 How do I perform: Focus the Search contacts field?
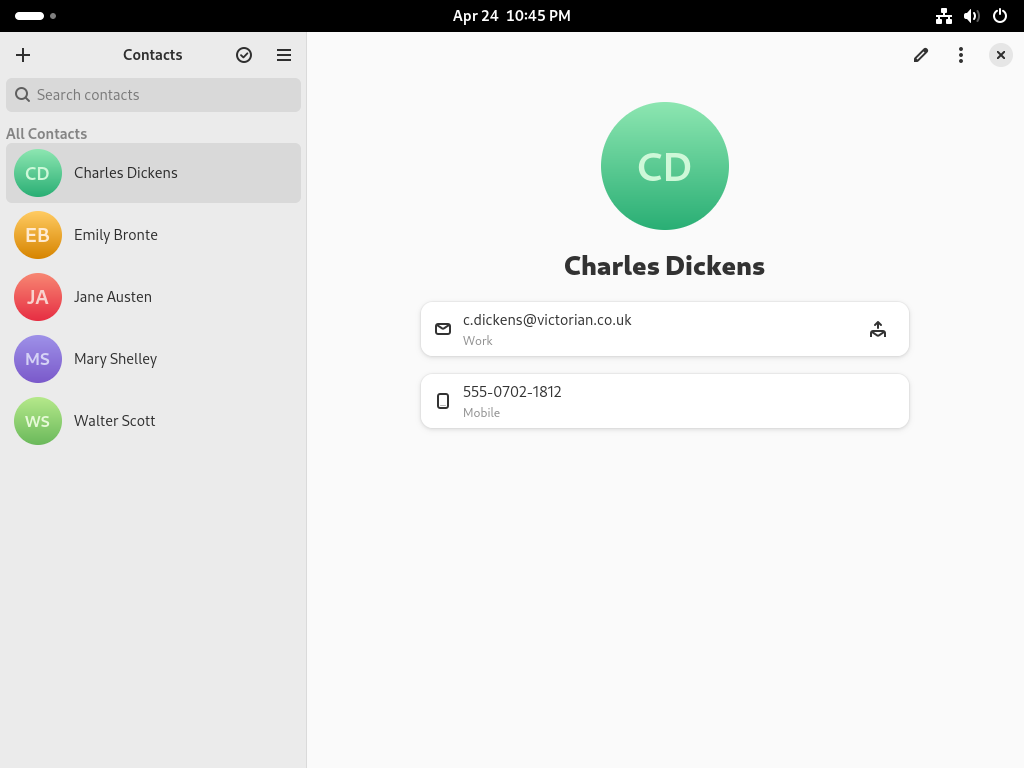(x=153, y=95)
